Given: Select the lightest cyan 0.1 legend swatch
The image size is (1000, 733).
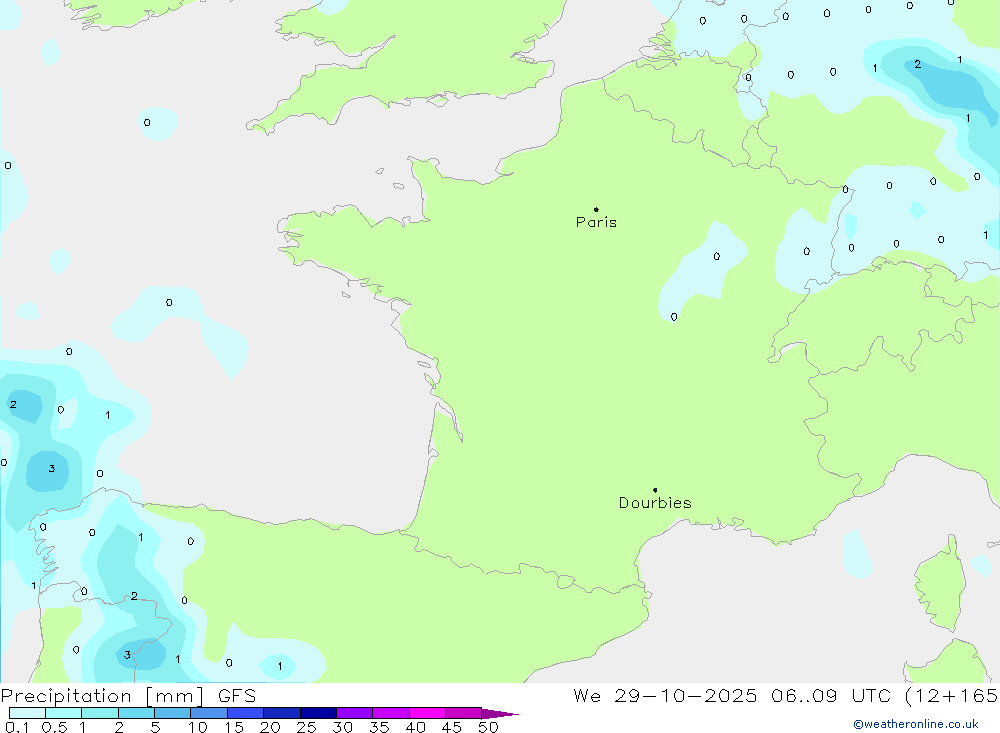Looking at the screenshot, I should coord(27,713).
